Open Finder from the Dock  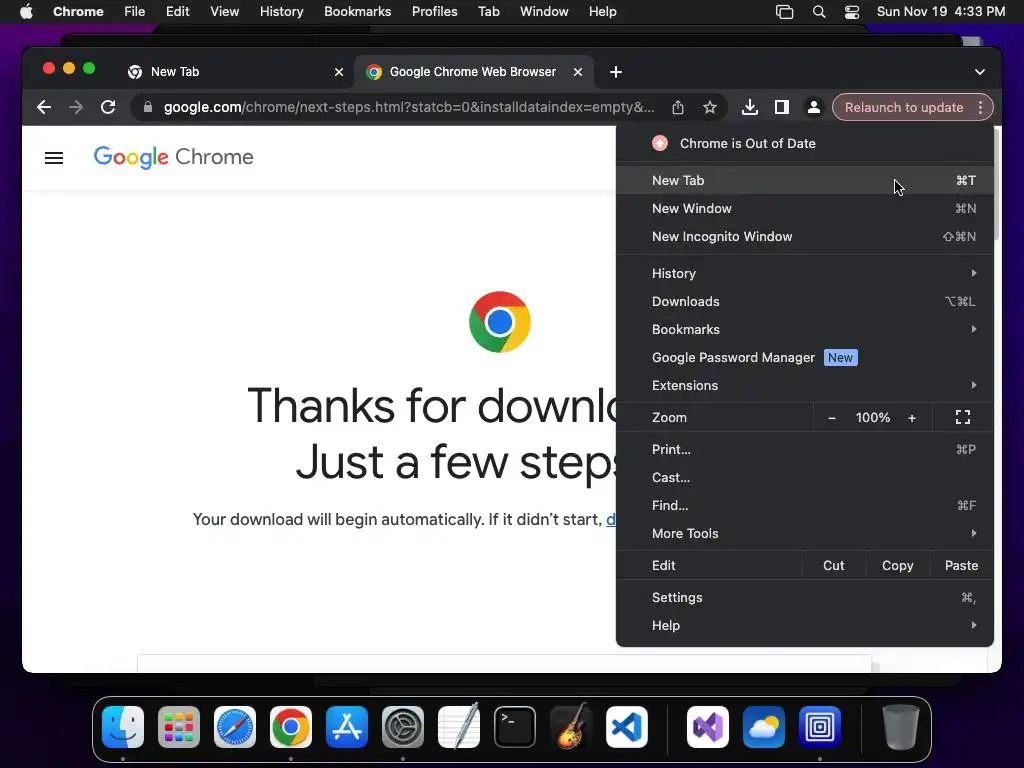click(123, 727)
